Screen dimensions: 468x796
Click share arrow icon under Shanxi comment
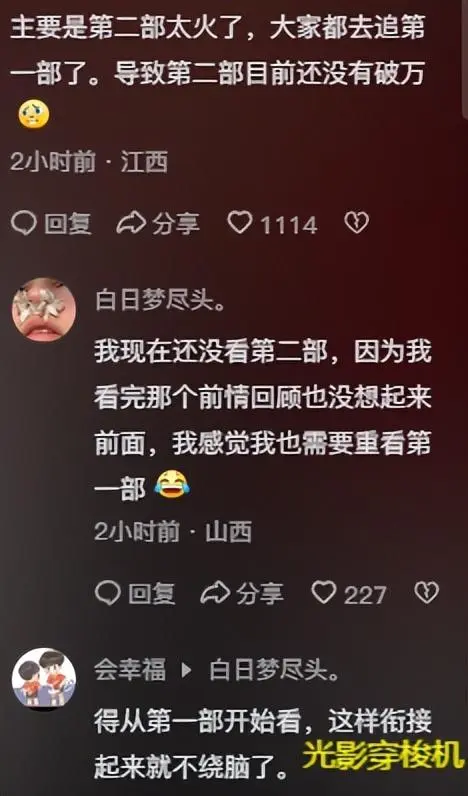click(215, 593)
